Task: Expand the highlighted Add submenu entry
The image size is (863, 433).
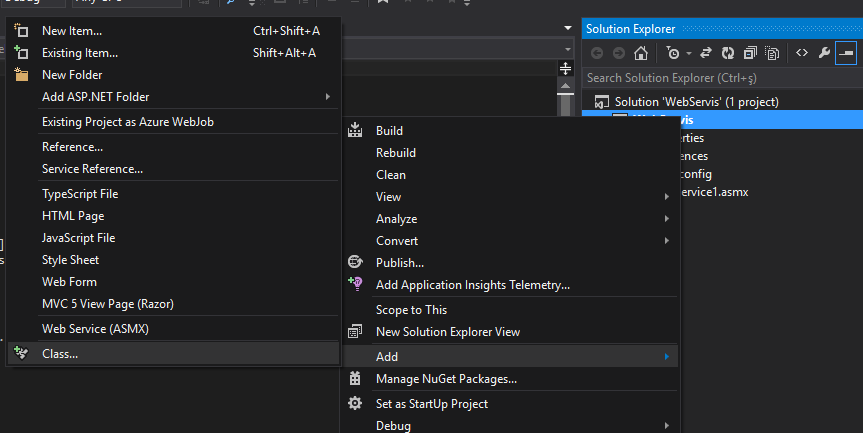Action: pos(510,357)
